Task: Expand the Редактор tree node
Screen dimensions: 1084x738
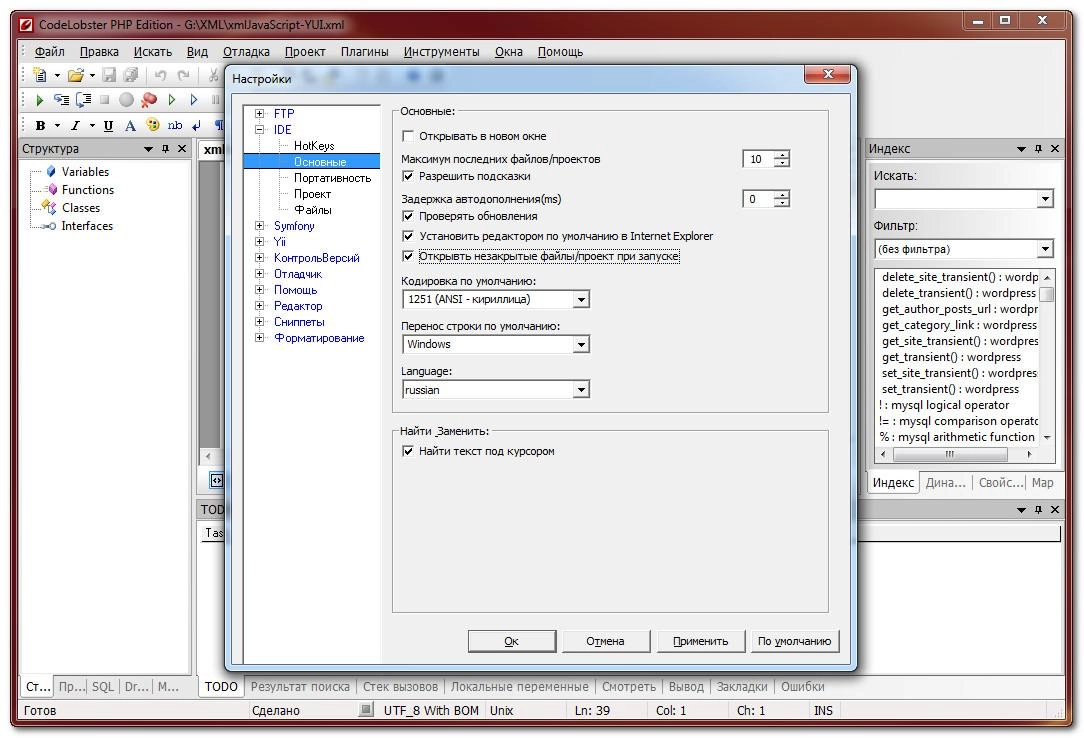Action: (x=260, y=305)
